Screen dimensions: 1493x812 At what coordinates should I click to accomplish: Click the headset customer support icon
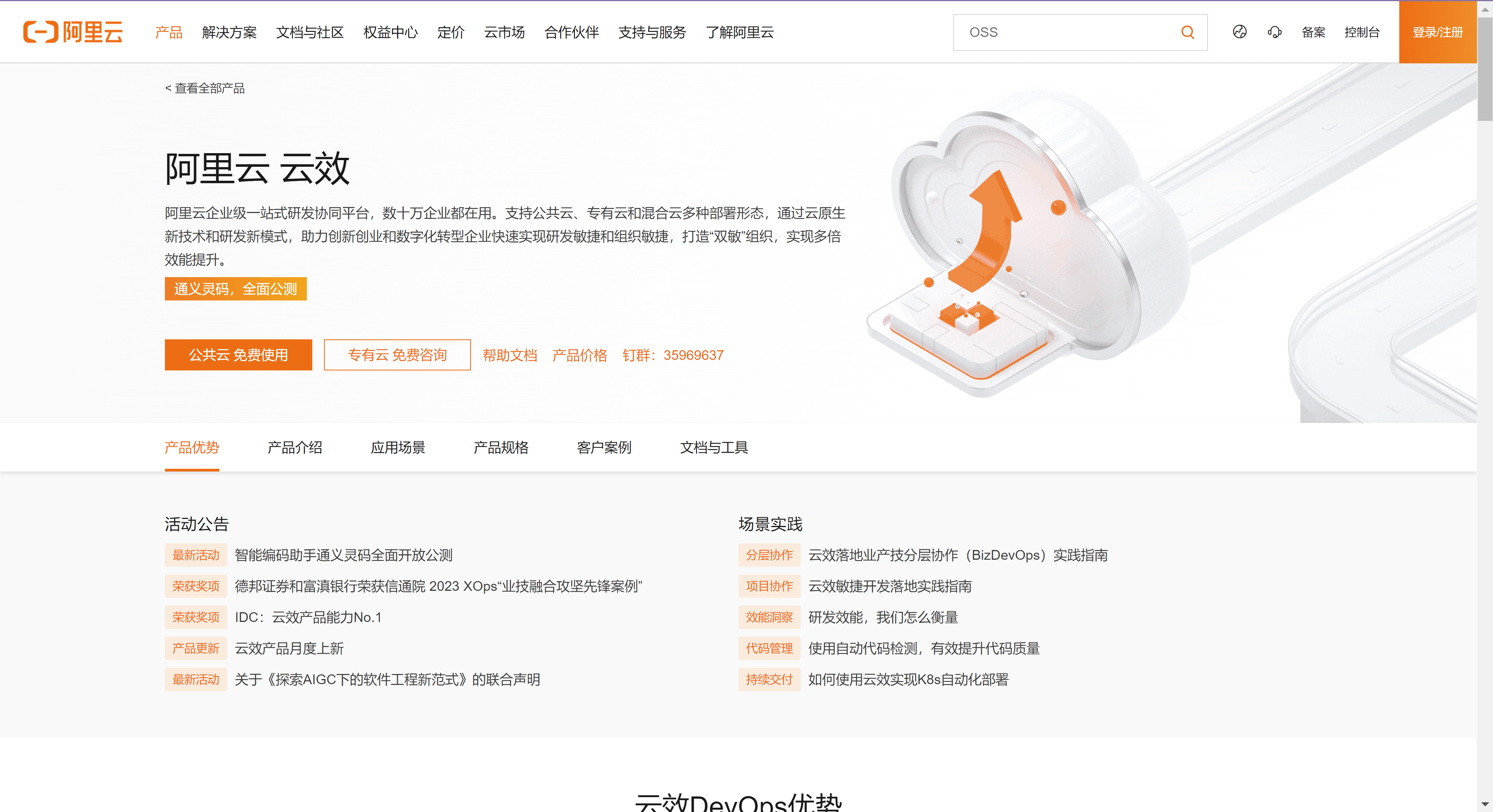[1274, 32]
